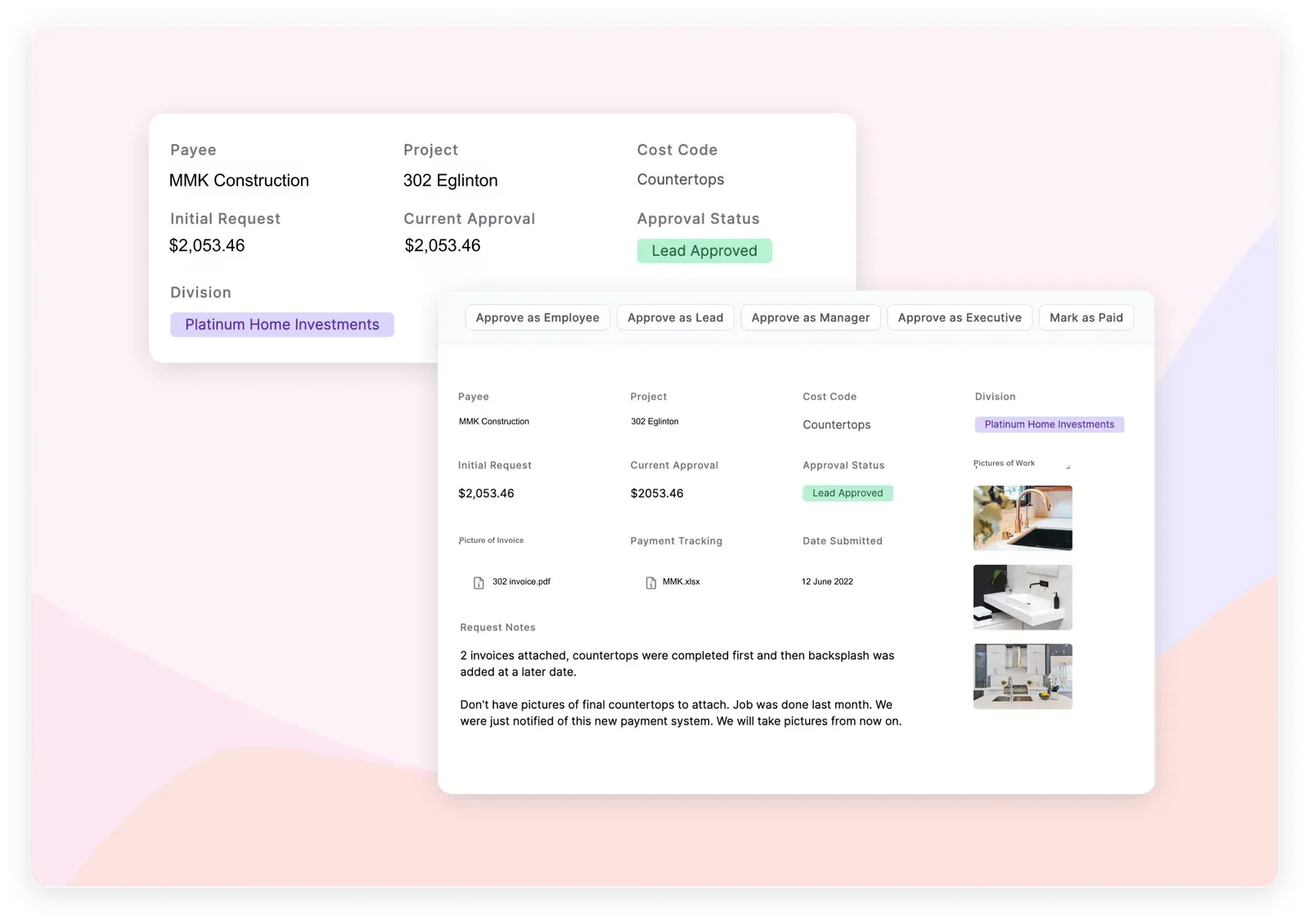Click the Pictures of Work label

click(1004, 463)
